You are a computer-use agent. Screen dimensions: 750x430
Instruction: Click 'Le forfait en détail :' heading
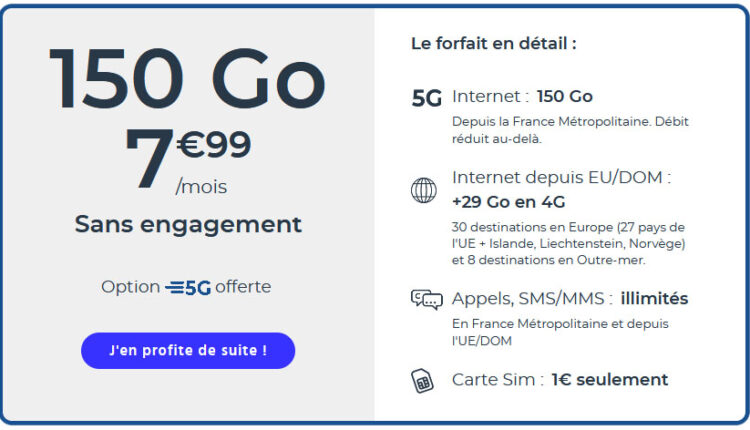[494, 44]
